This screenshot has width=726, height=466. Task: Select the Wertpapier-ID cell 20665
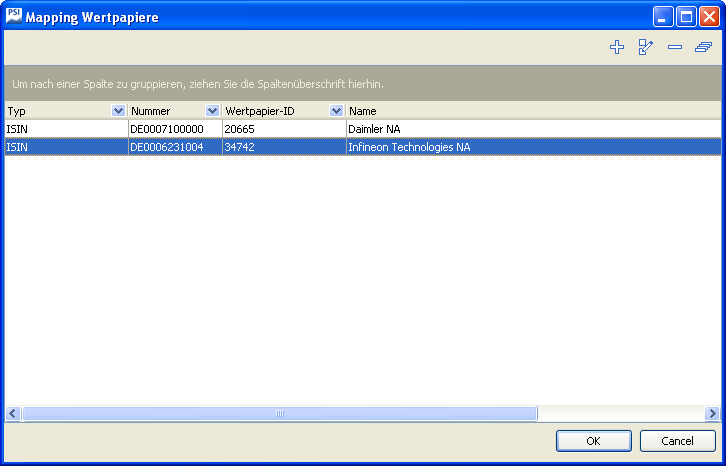[x=240, y=129]
